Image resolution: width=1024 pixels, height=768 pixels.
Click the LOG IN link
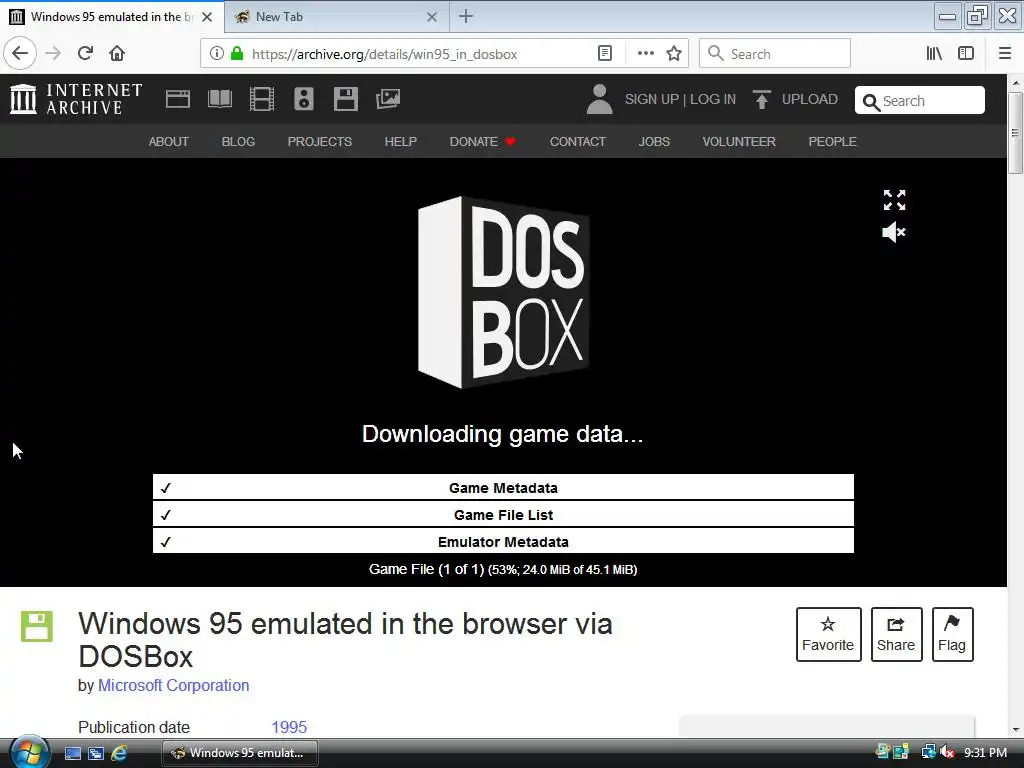(713, 99)
